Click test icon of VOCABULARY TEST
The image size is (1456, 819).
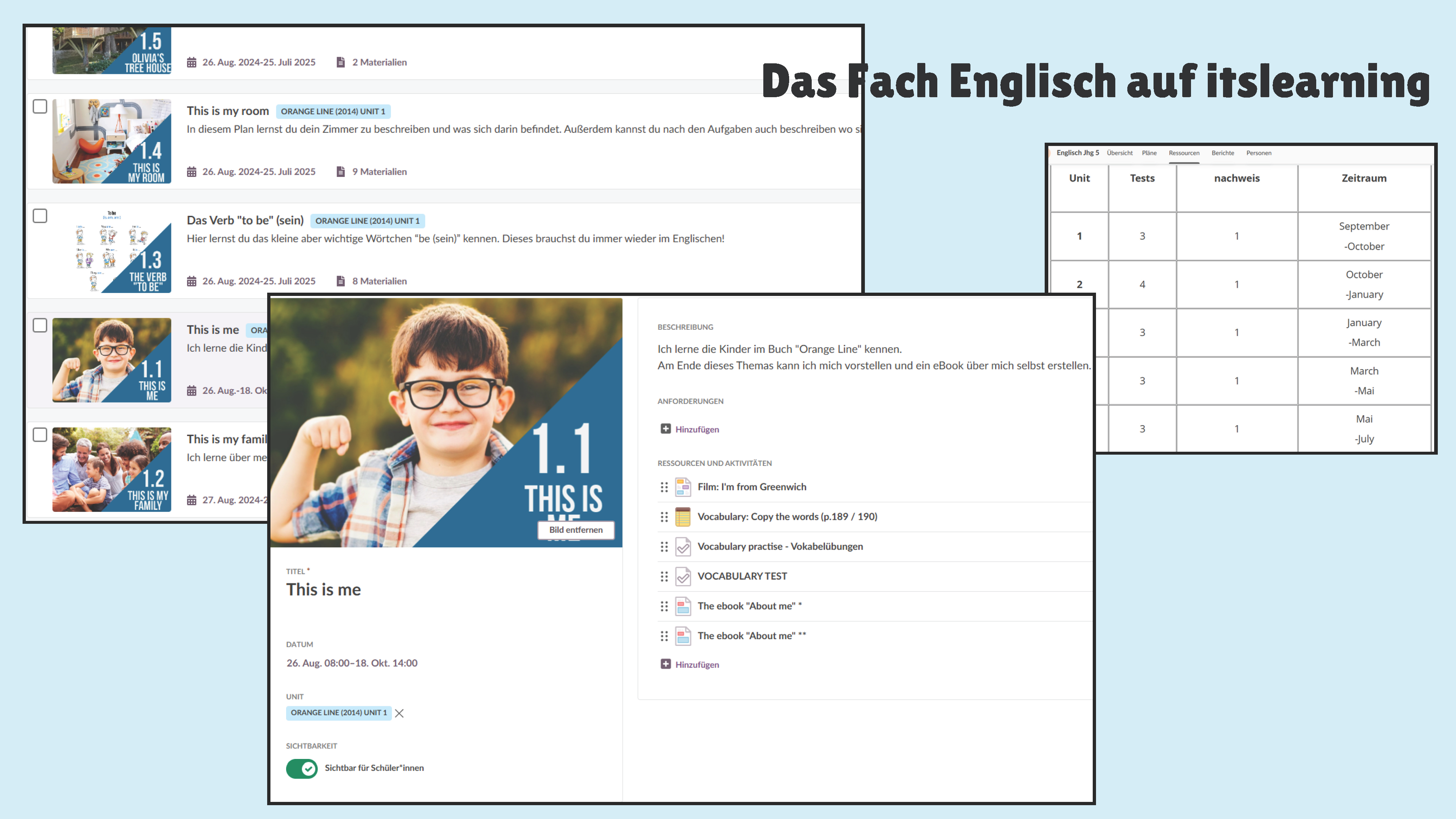tap(683, 577)
